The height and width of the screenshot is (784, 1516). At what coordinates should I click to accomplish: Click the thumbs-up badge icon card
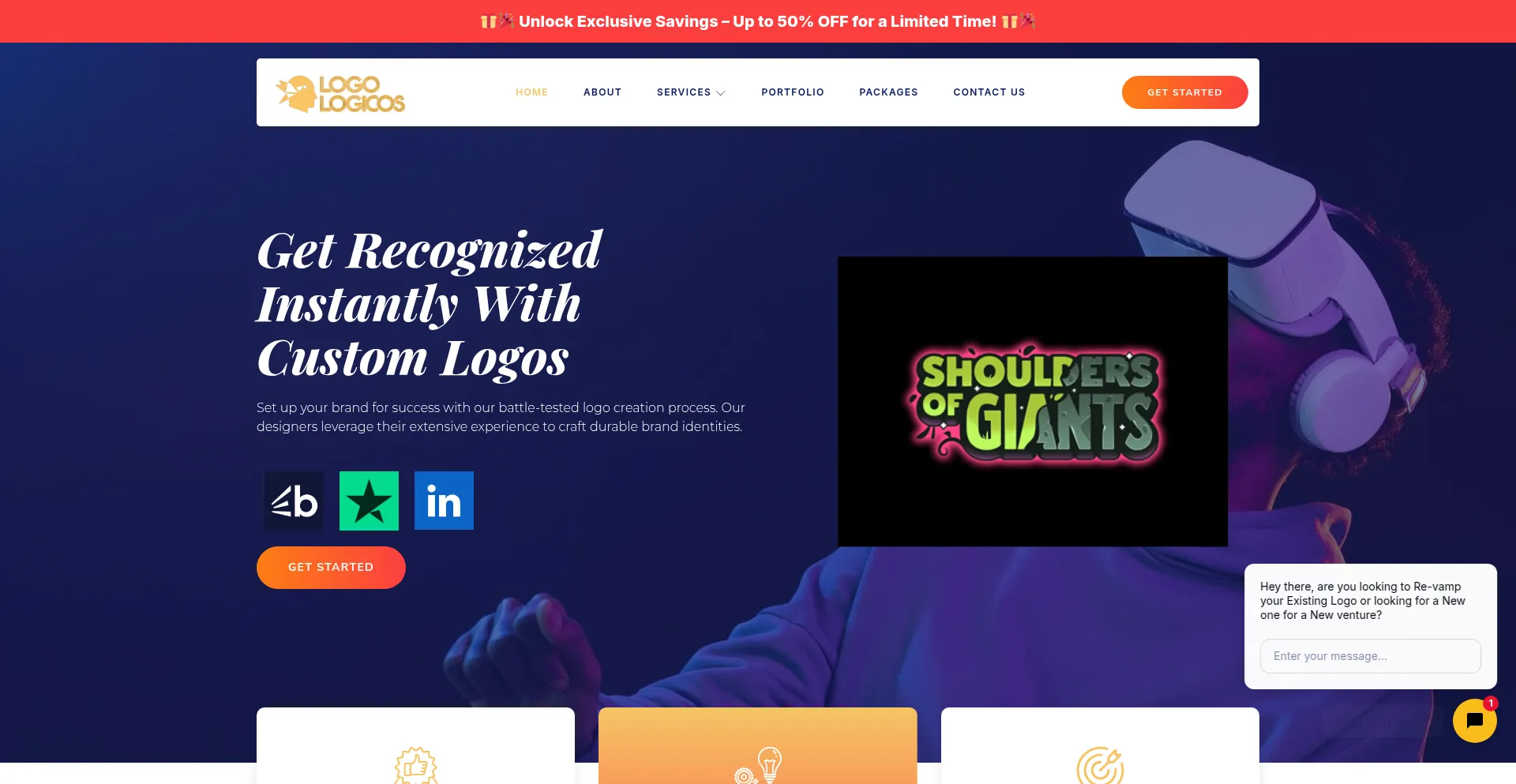click(415, 746)
